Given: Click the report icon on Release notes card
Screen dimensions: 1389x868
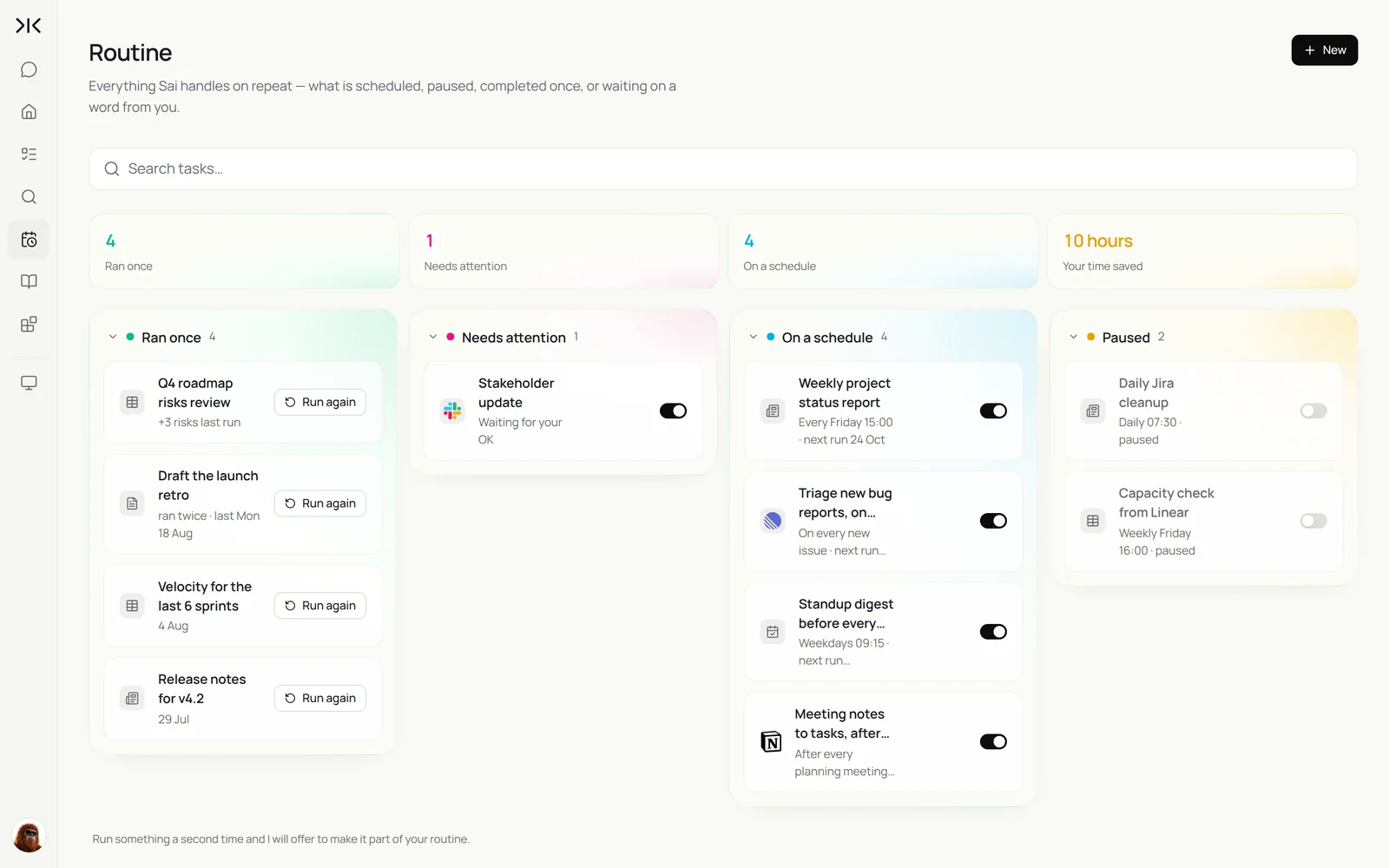Looking at the screenshot, I should click(132, 699).
